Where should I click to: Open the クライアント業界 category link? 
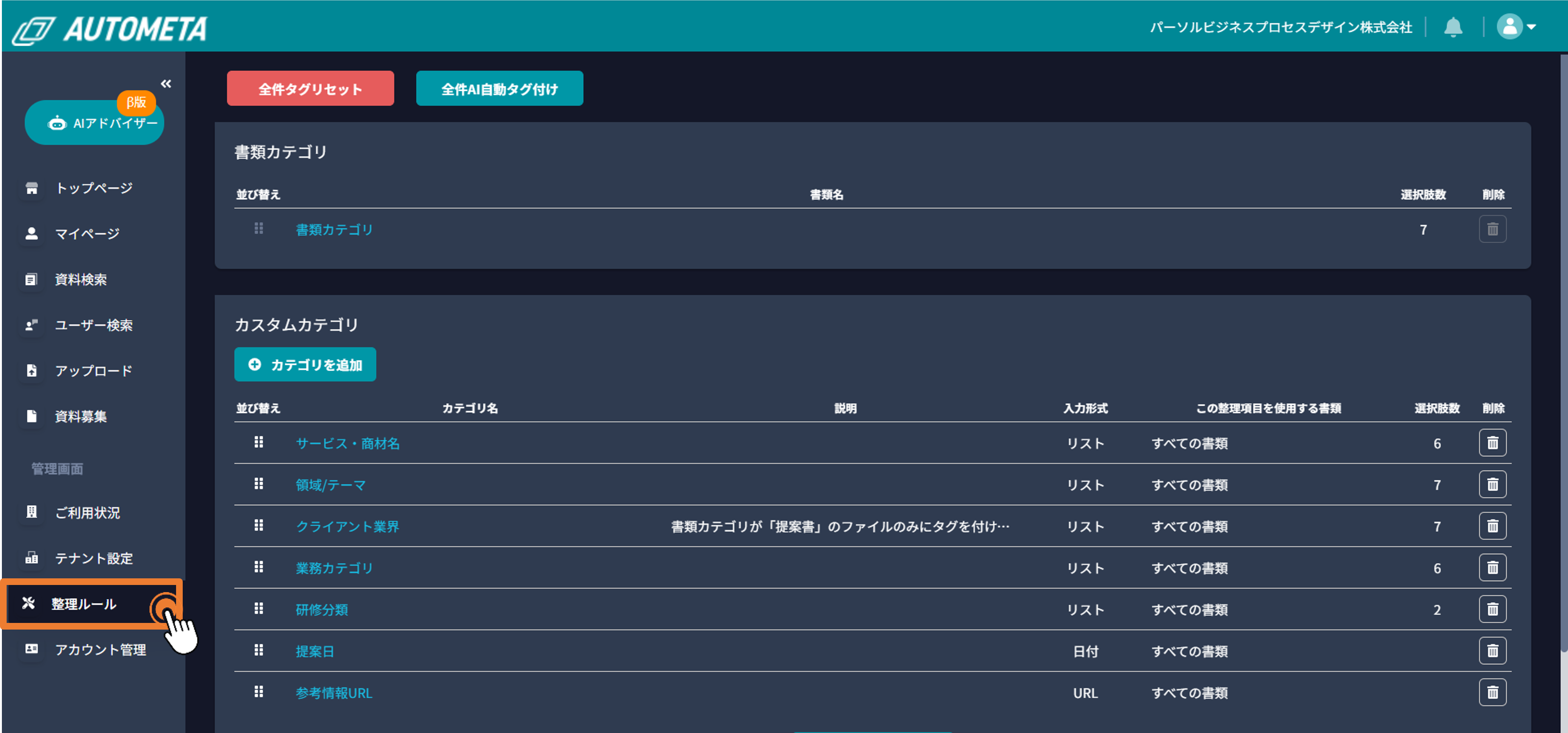pyautogui.click(x=347, y=526)
